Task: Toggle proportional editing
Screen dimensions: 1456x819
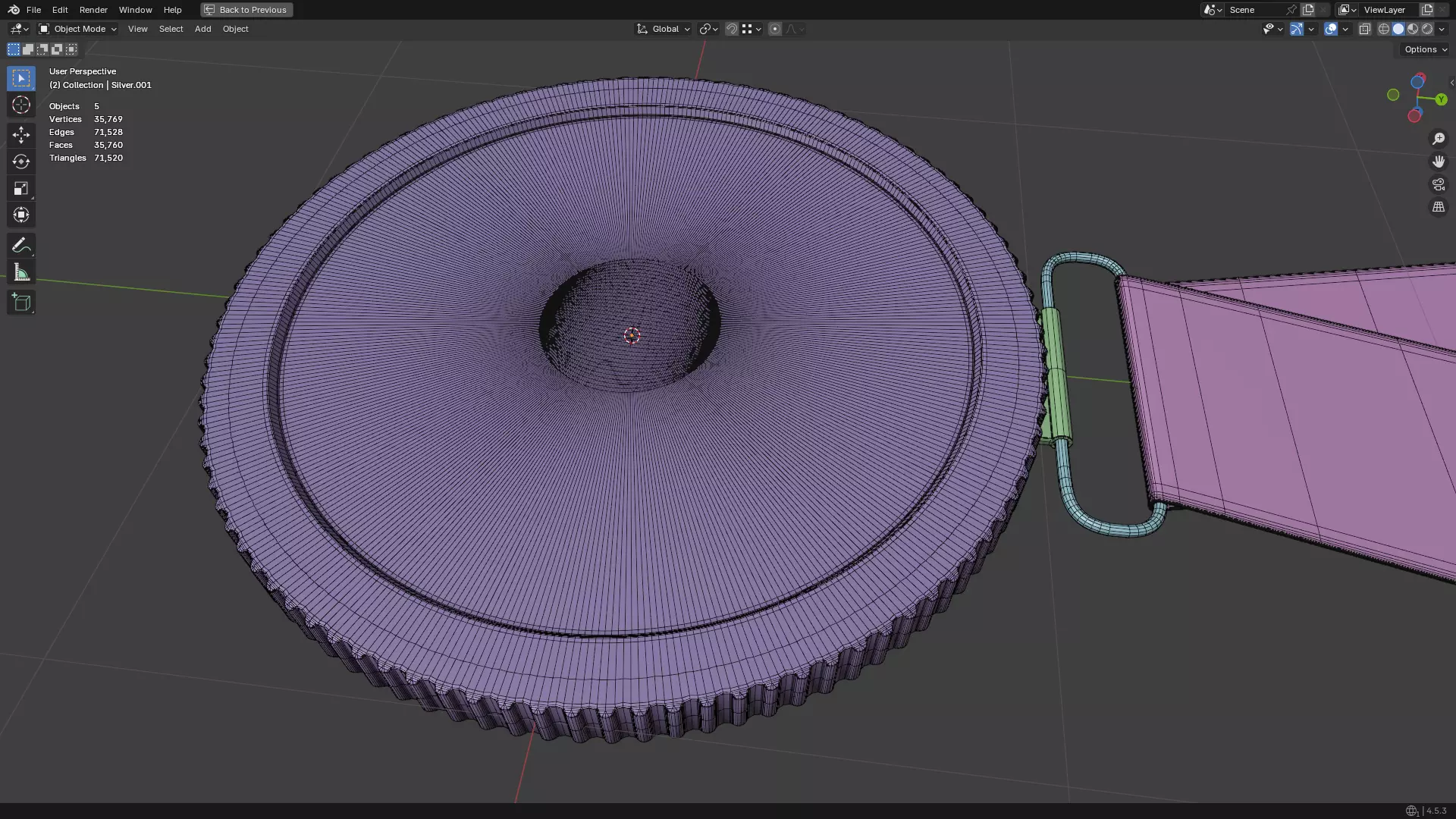Action: click(774, 29)
